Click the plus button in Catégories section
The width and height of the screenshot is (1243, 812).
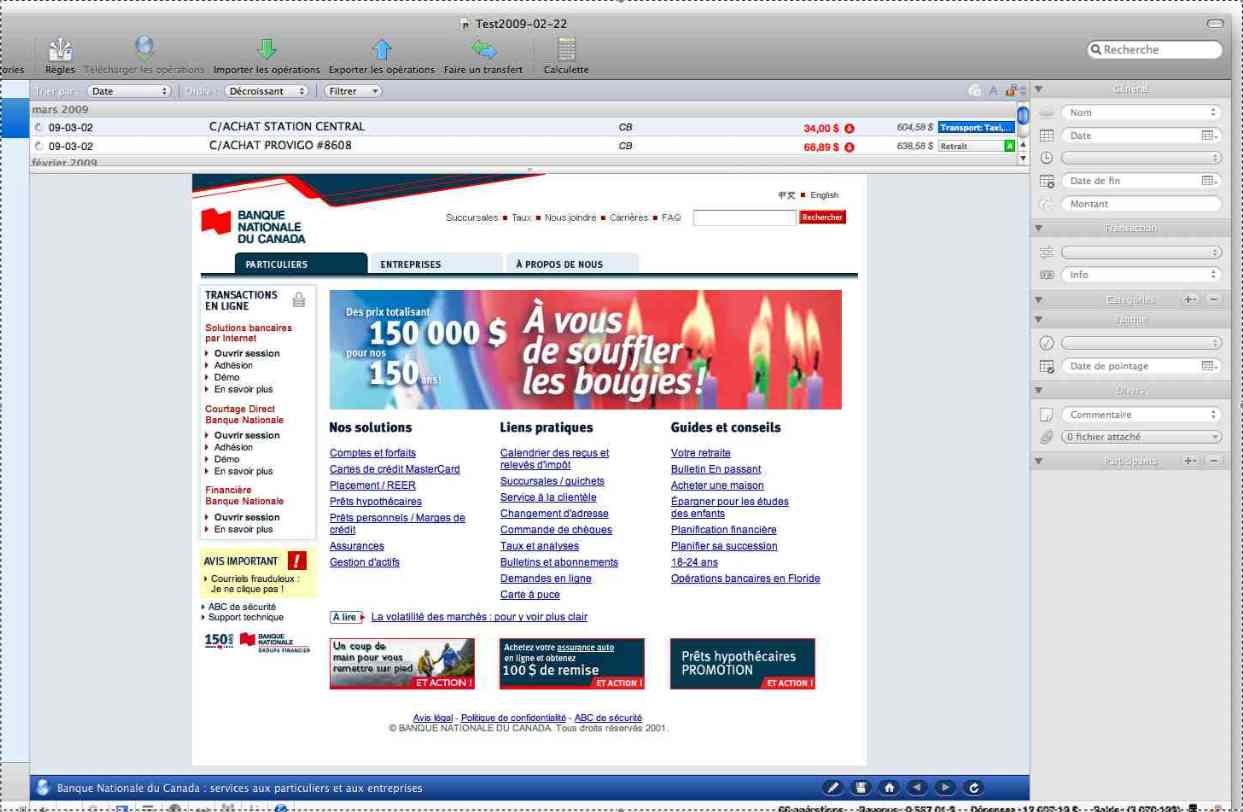1190,299
